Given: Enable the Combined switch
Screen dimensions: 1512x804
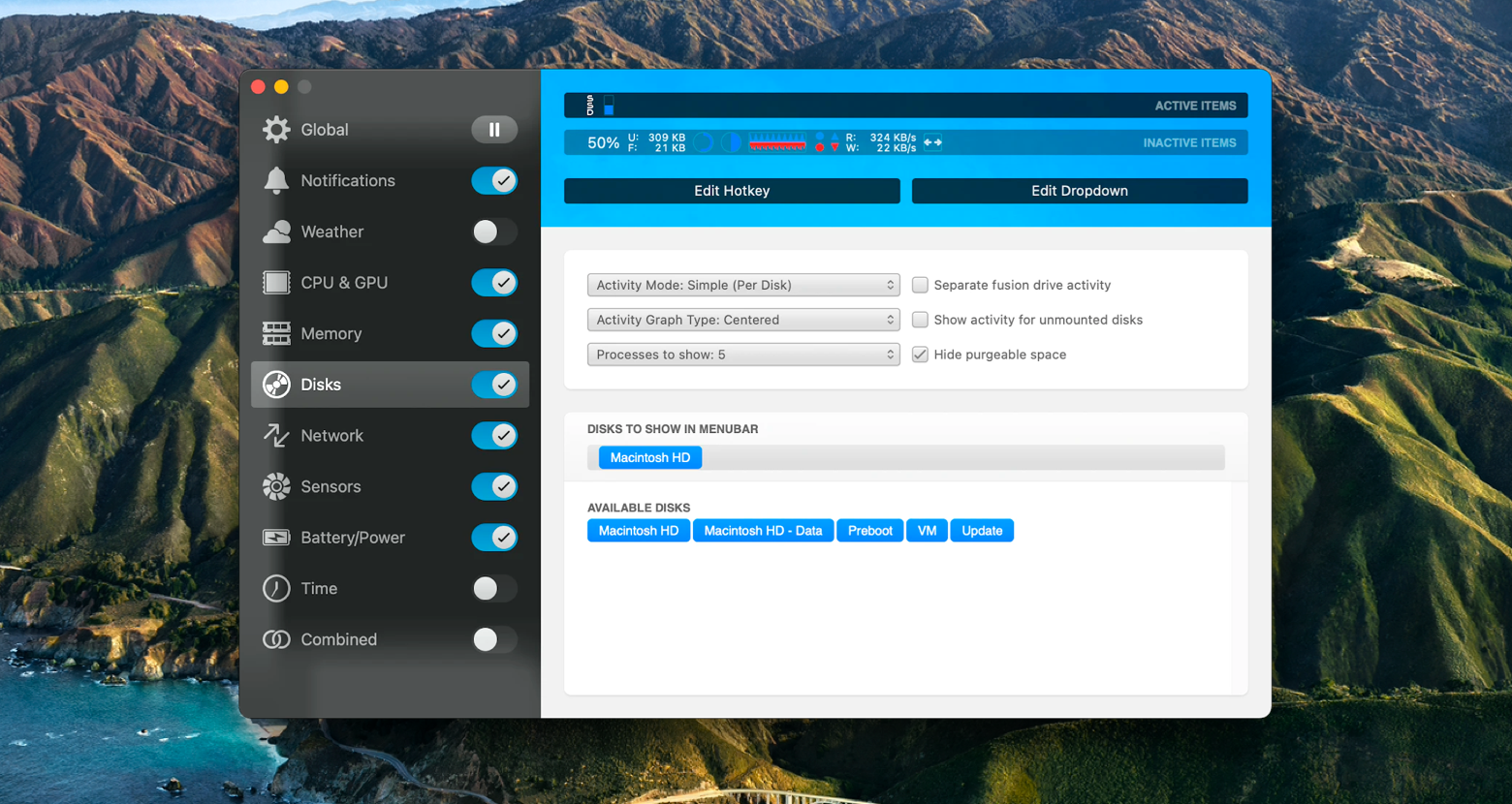Looking at the screenshot, I should pos(494,639).
